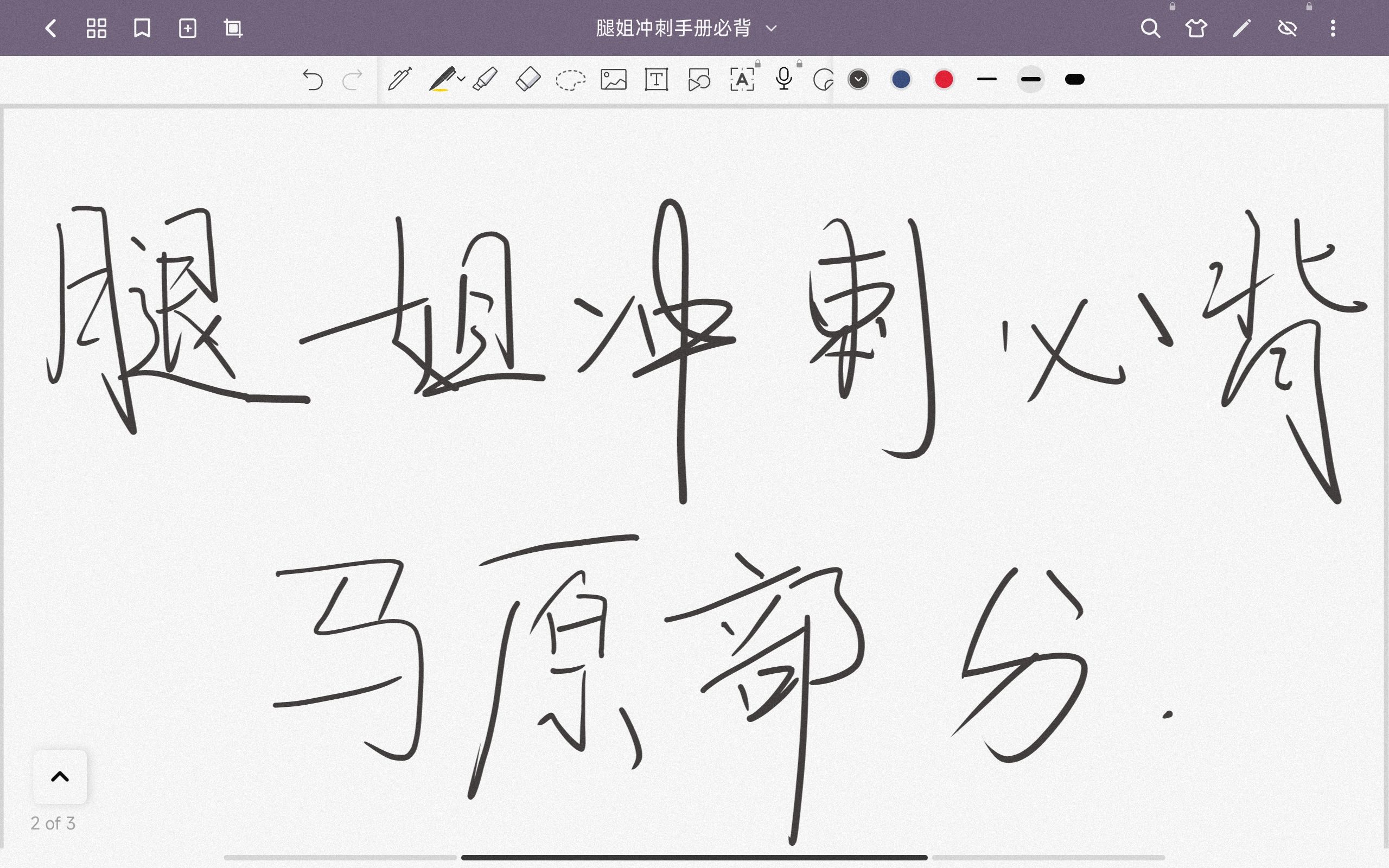The height and width of the screenshot is (868, 1389).
Task: Expand the document title dropdown arrow
Action: [x=771, y=28]
